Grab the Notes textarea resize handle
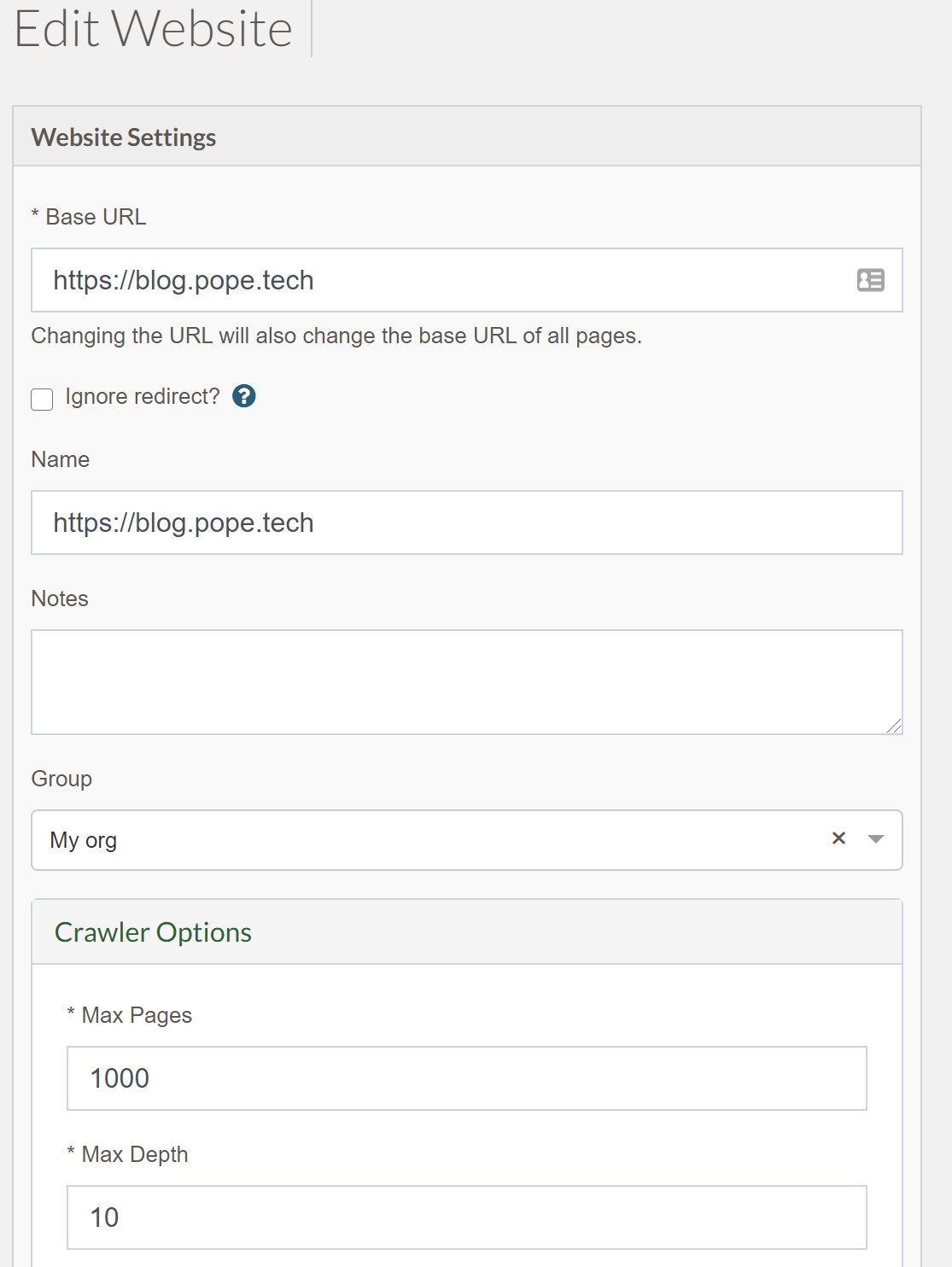 coord(894,726)
